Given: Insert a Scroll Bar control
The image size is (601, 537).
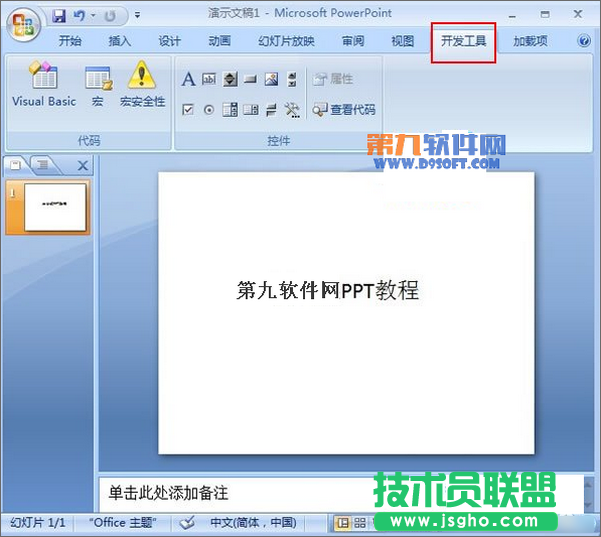Looking at the screenshot, I should pos(292,79).
